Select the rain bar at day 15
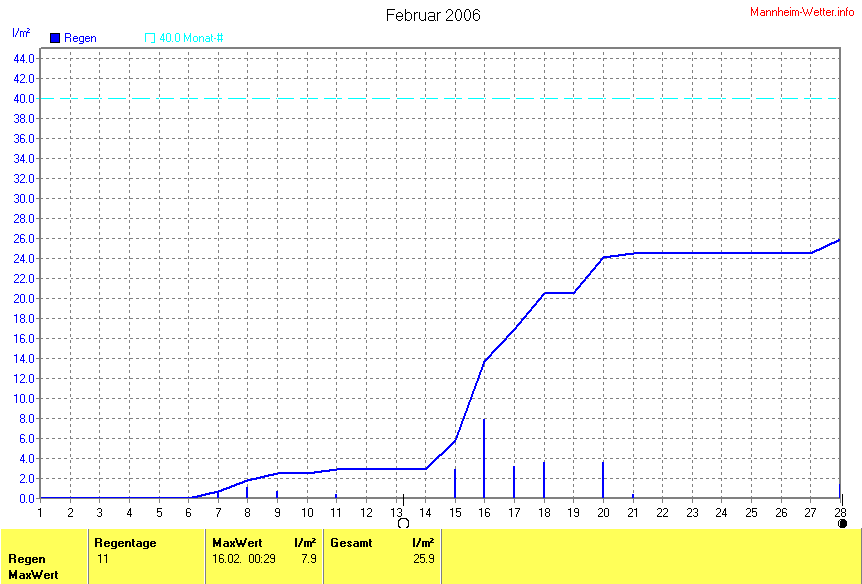Screen dimensions: 862x584 click(455, 483)
